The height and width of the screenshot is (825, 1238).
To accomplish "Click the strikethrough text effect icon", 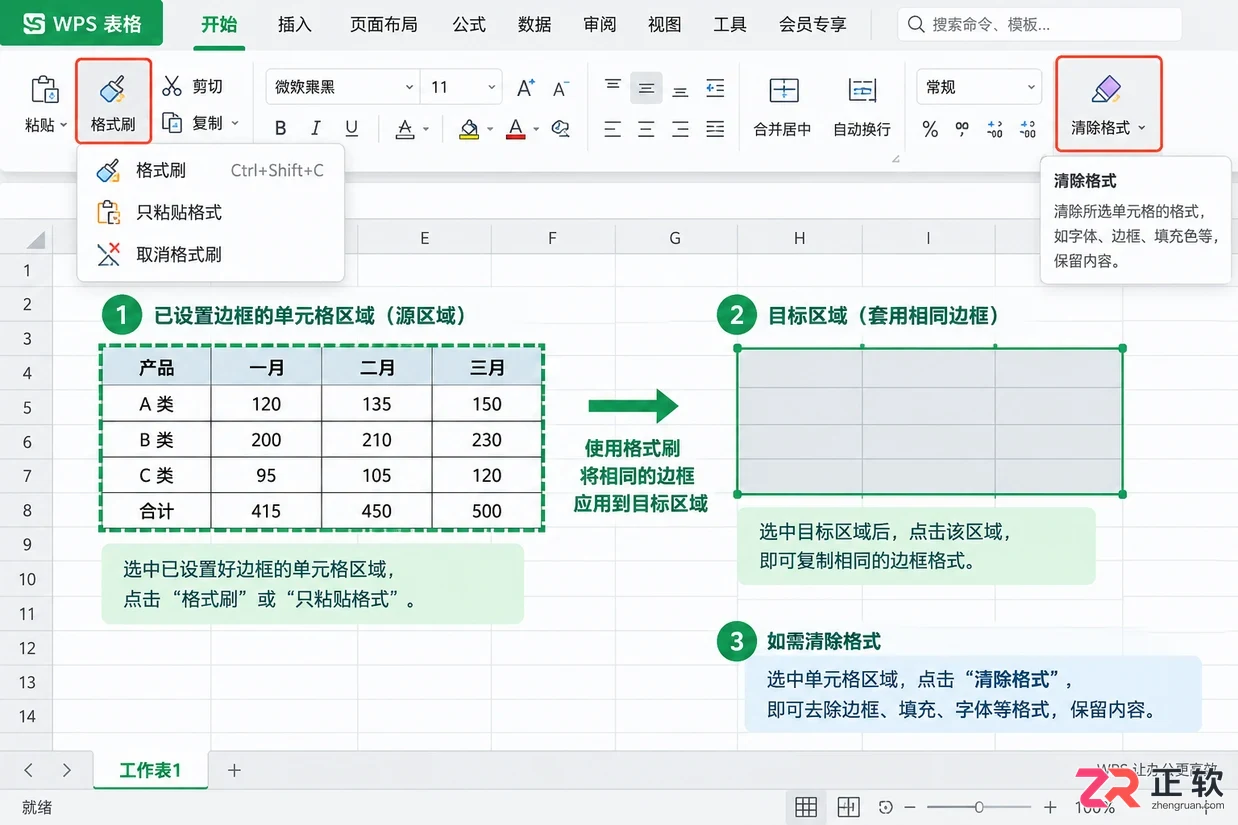I will coord(405,128).
